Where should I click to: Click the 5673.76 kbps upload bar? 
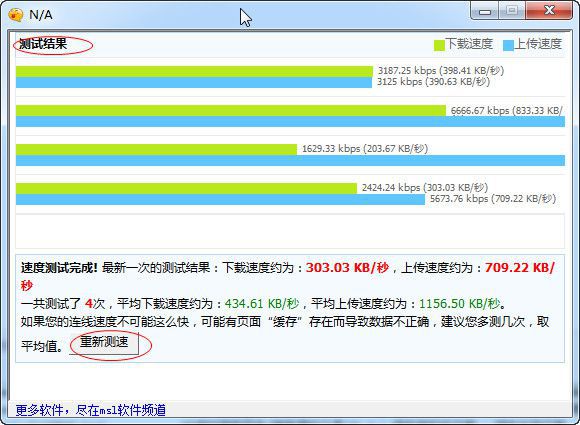tap(220, 199)
